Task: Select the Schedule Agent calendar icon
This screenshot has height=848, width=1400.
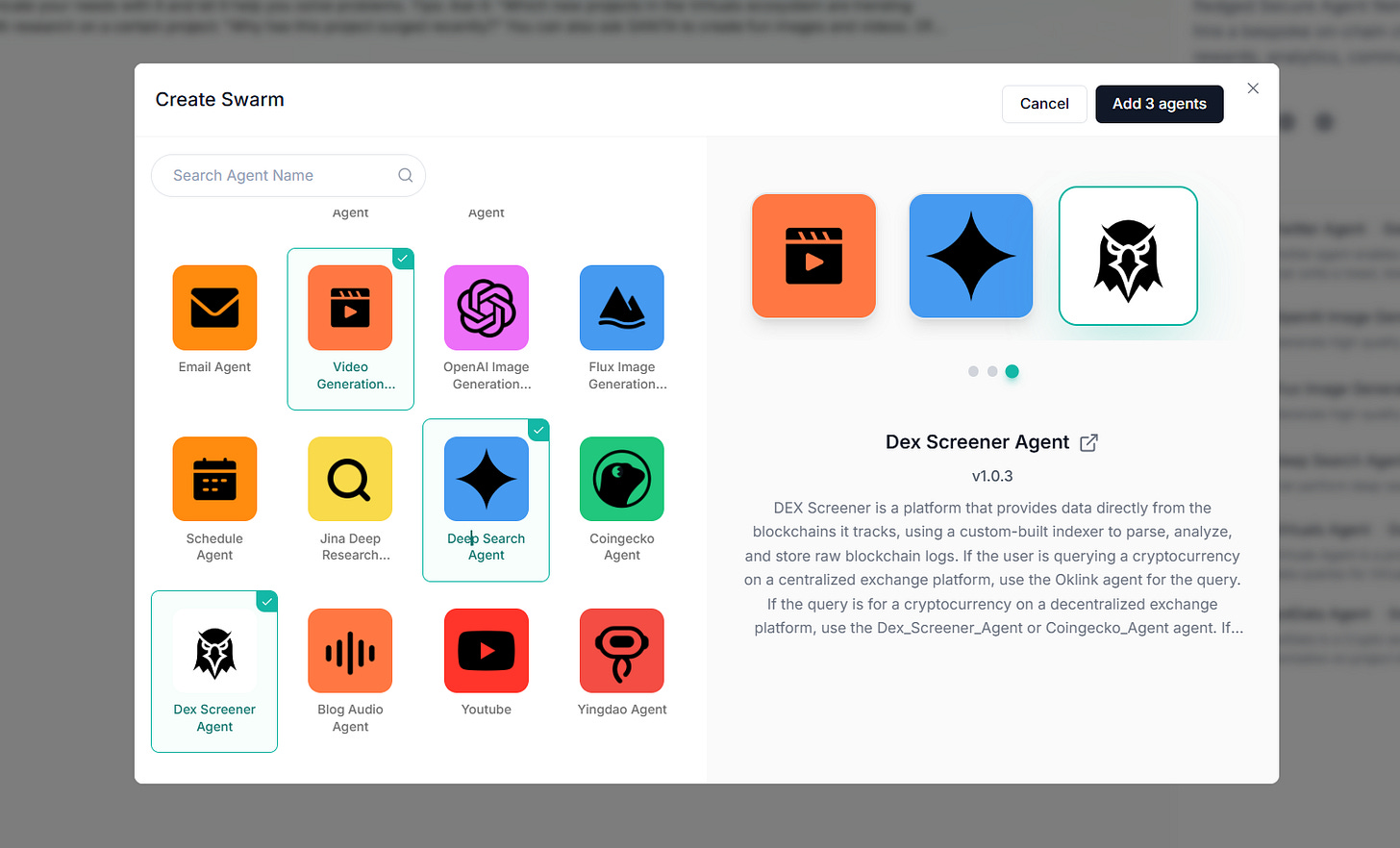Action: [214, 479]
